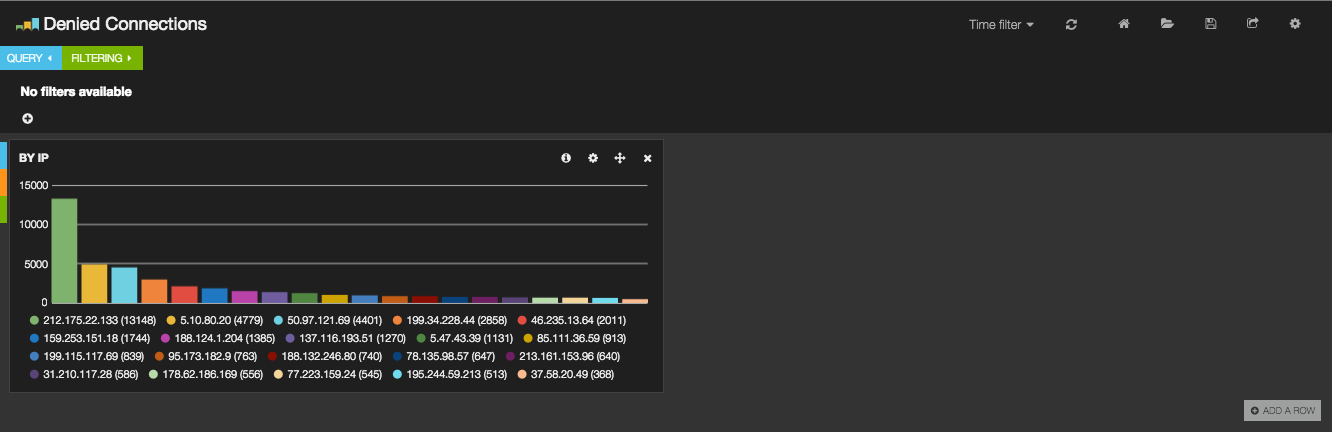
Task: Click the move panel crosshair icon
Action: click(x=620, y=158)
